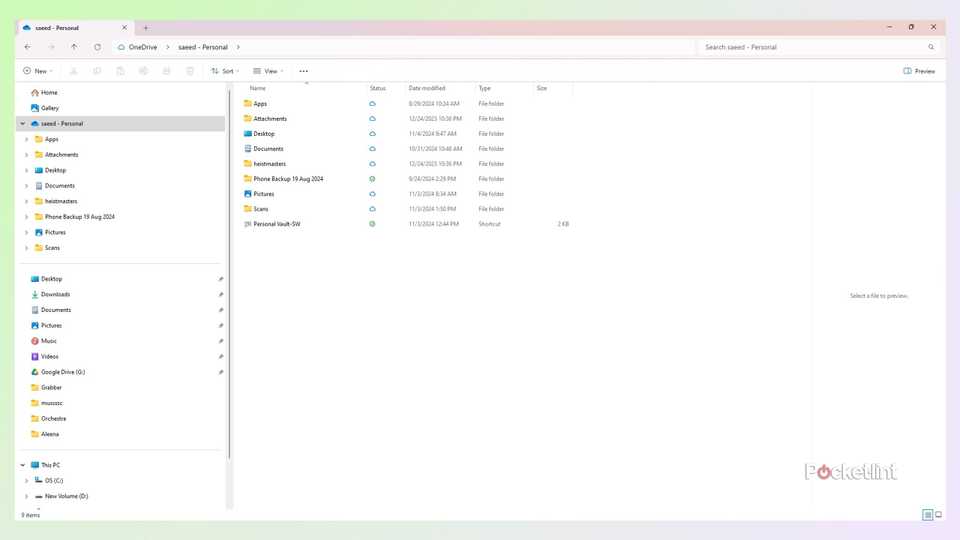The width and height of the screenshot is (960, 540).
Task: Open the Sort dropdown menu
Action: 225,71
